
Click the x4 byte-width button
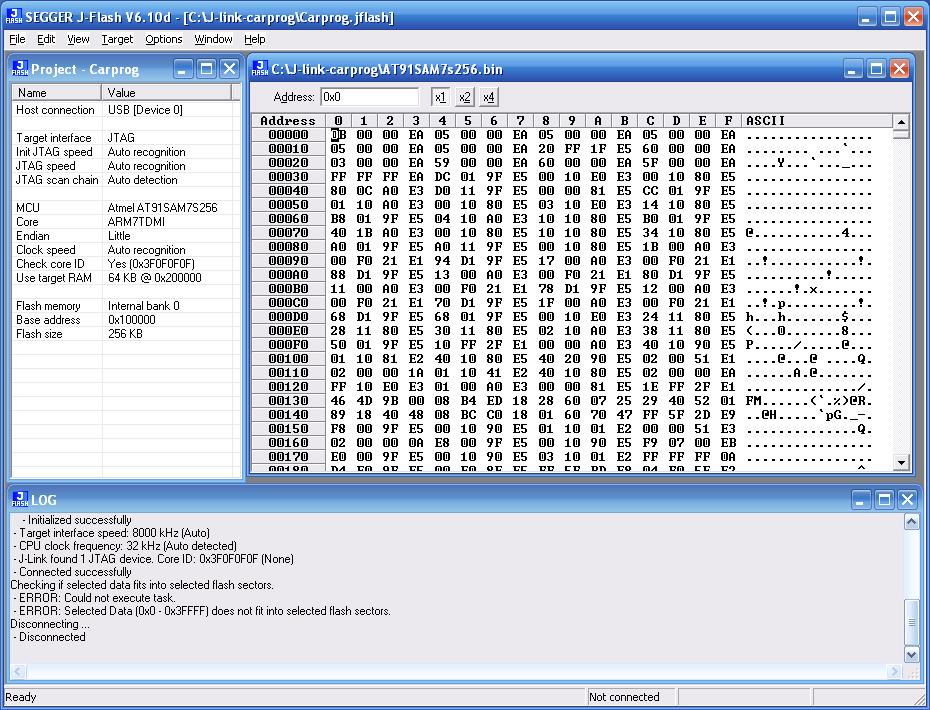point(489,97)
